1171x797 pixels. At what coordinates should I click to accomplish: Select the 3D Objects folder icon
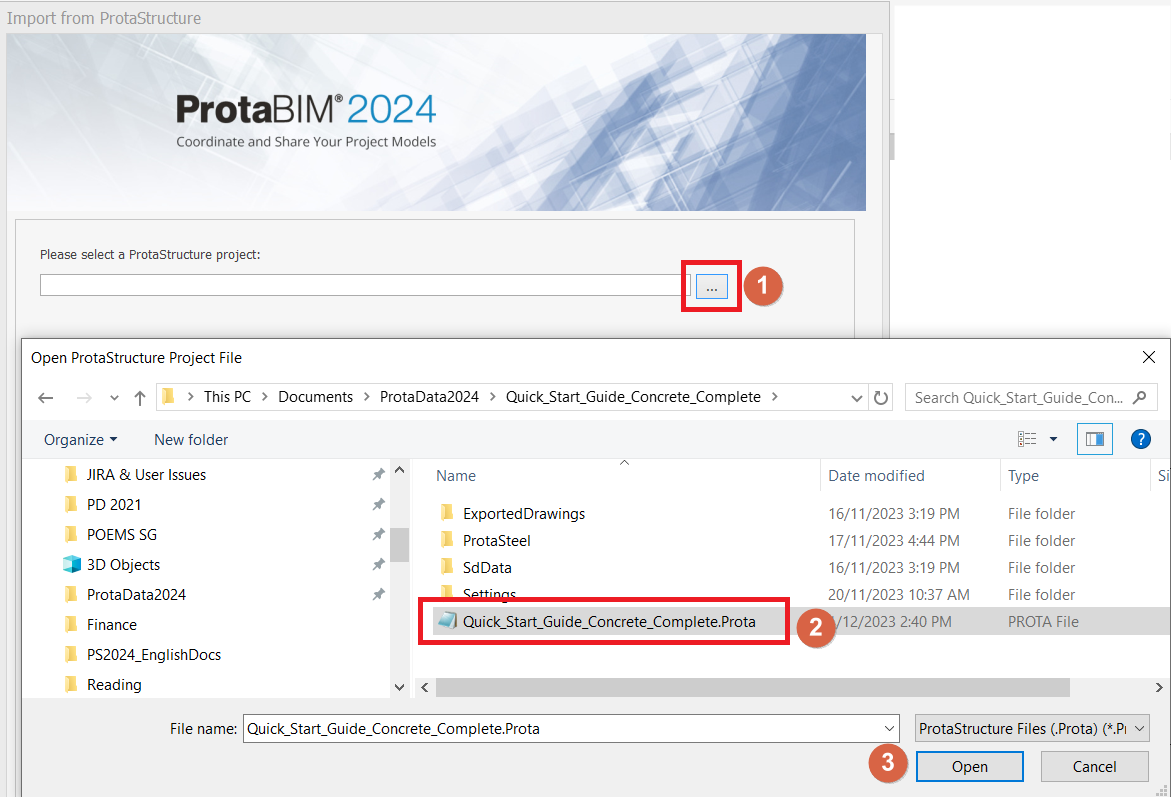(x=71, y=565)
